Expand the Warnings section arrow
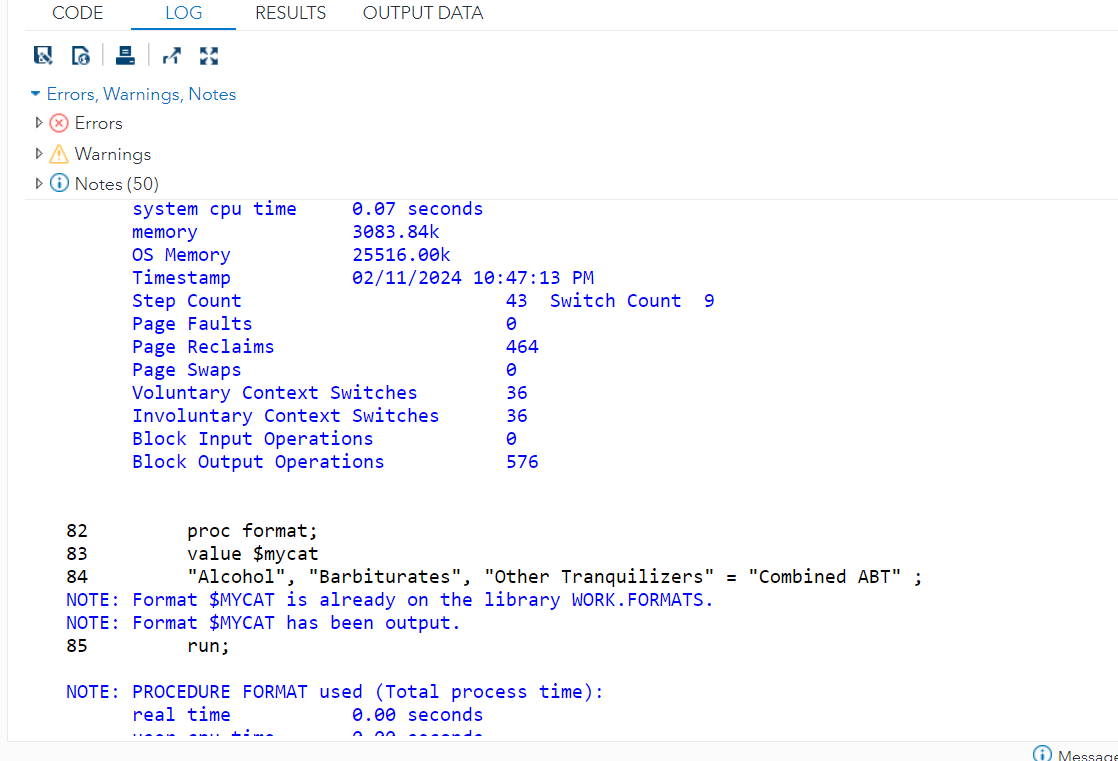 tap(39, 154)
